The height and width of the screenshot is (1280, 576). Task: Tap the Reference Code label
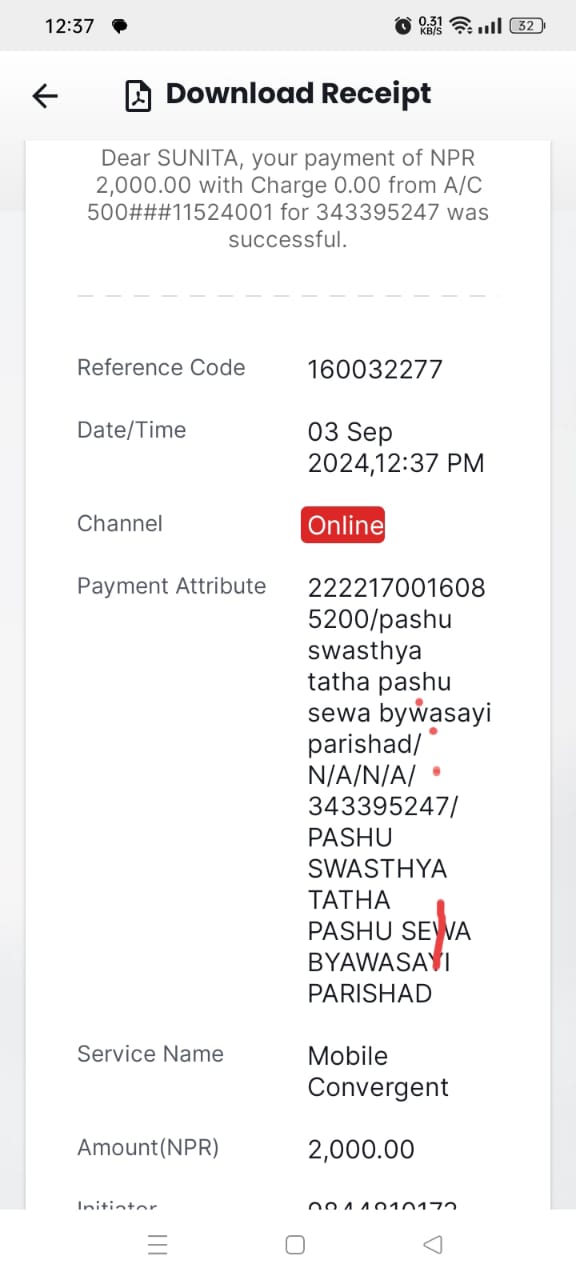161,368
